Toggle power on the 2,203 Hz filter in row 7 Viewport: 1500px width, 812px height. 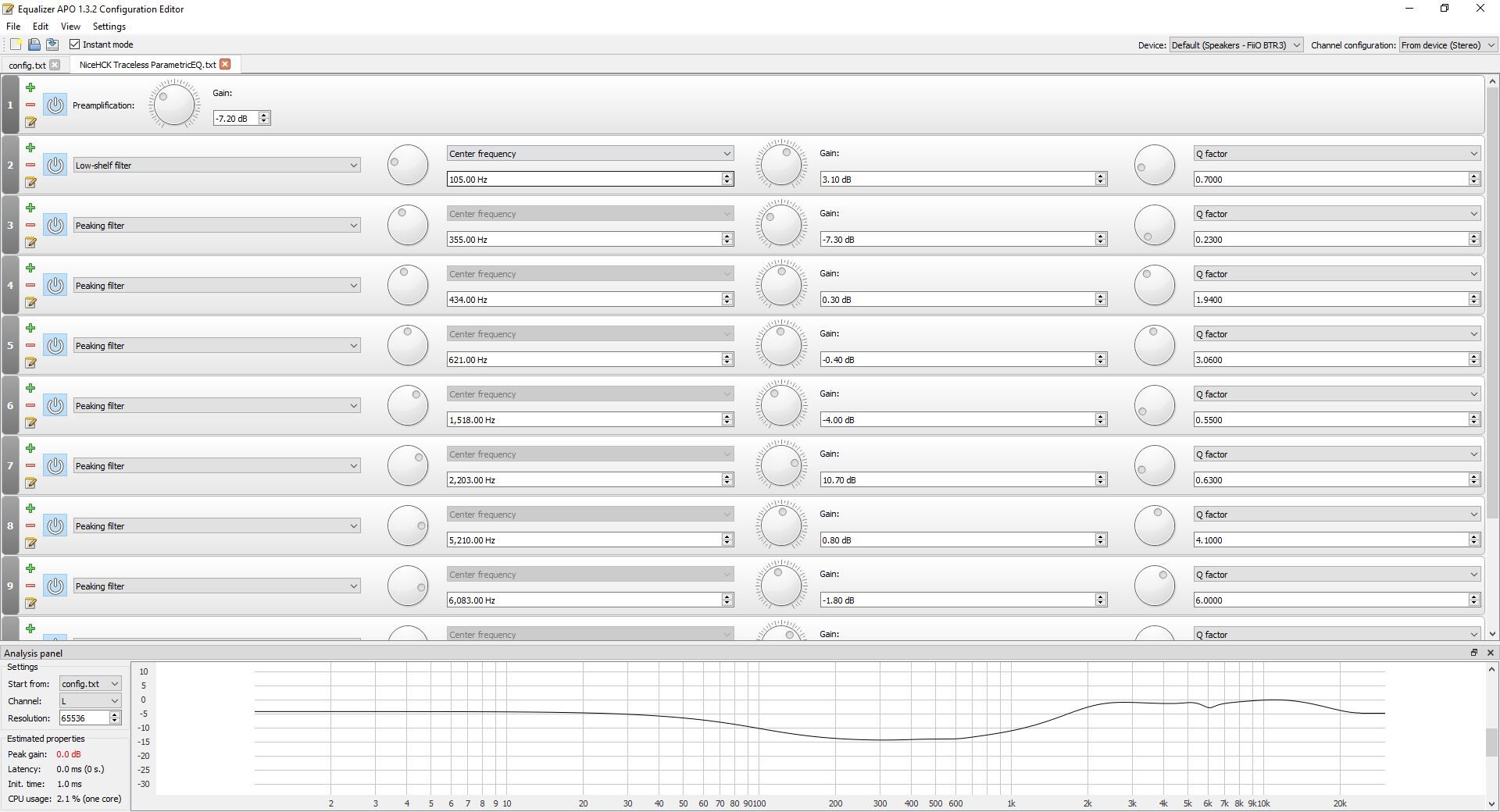tap(55, 465)
